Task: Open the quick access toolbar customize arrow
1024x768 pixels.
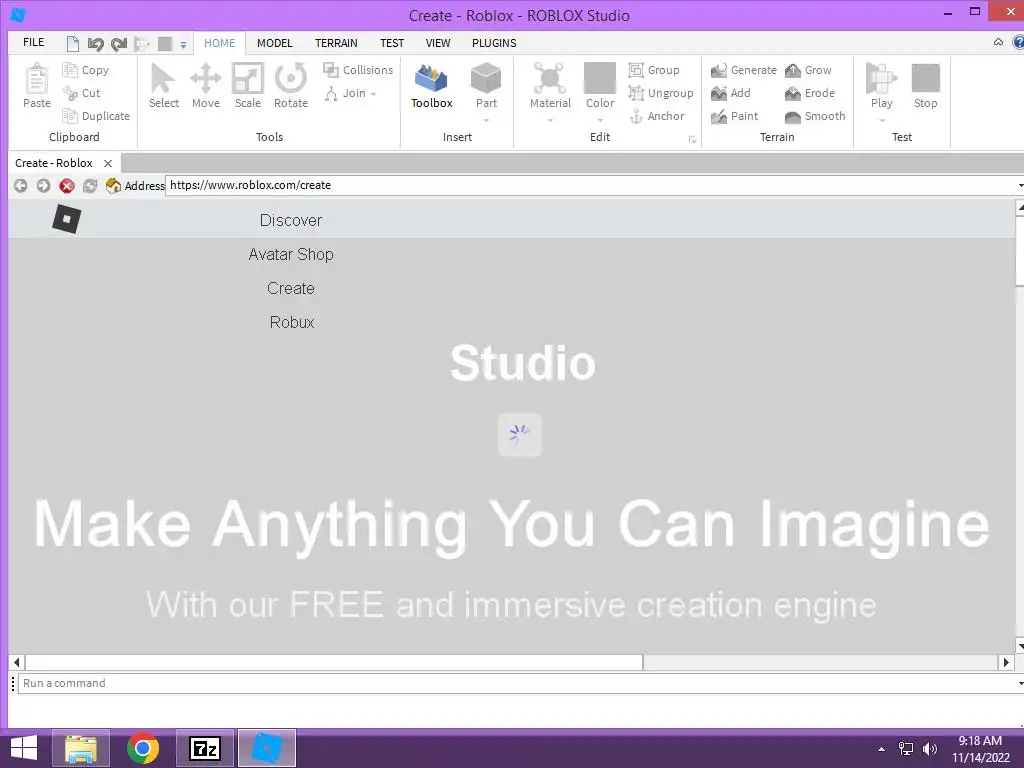Action: 184,44
